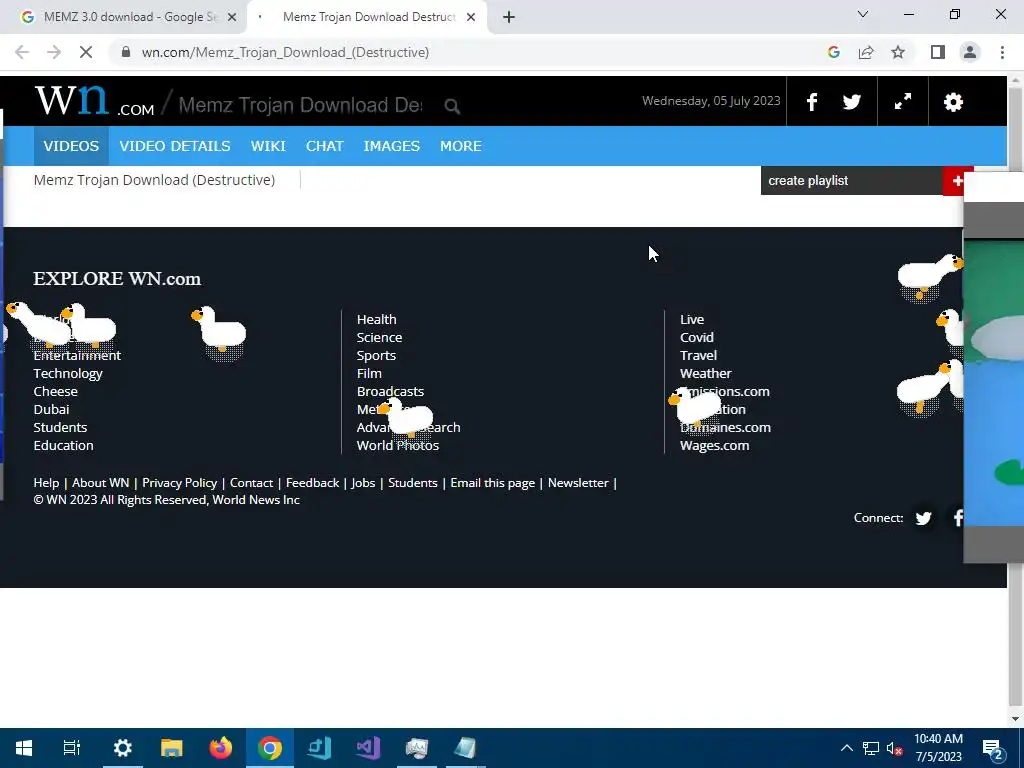Stop page loading with the X button
The width and height of the screenshot is (1024, 768).
86,52
